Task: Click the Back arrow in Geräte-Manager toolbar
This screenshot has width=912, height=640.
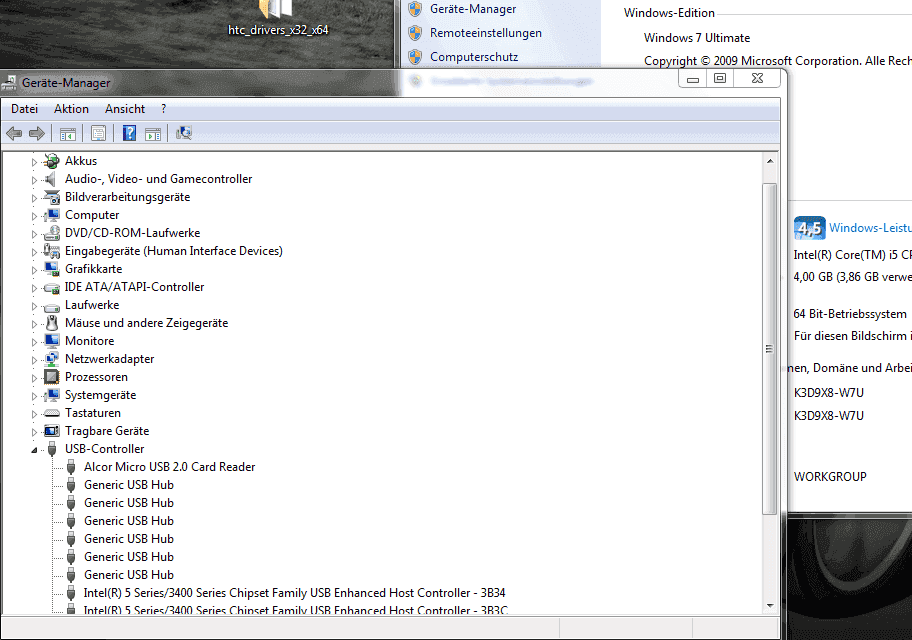Action: (x=14, y=134)
